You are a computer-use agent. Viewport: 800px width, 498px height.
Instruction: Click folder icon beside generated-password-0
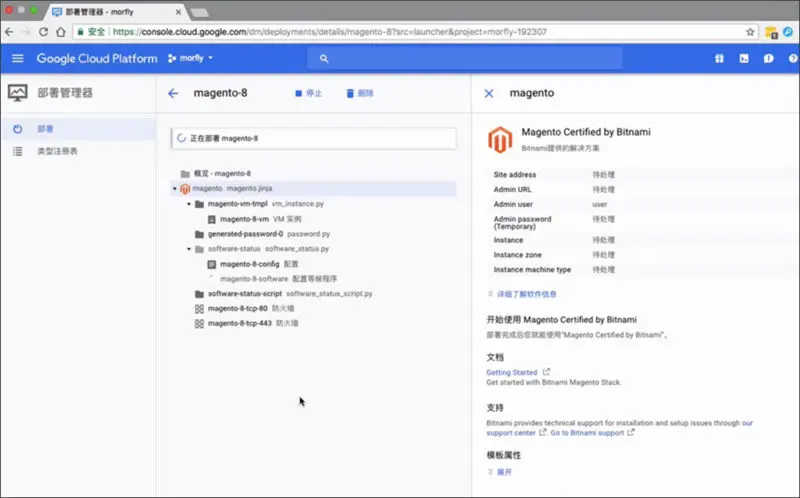coord(199,234)
